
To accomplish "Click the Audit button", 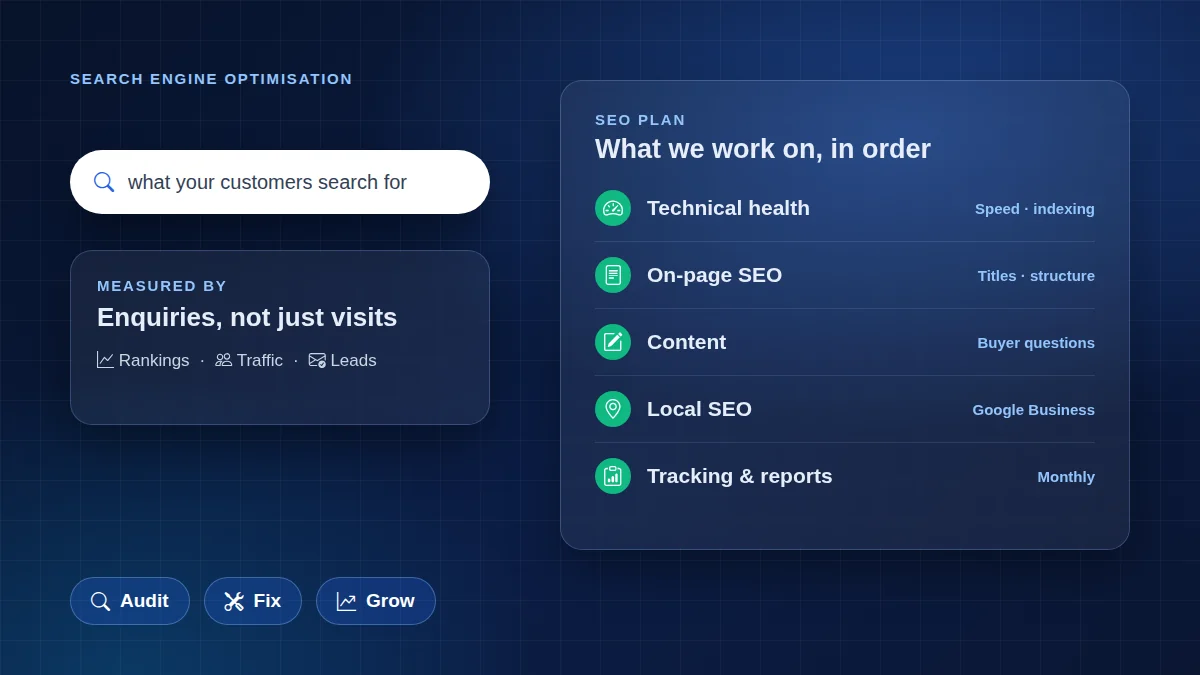I will [130, 601].
